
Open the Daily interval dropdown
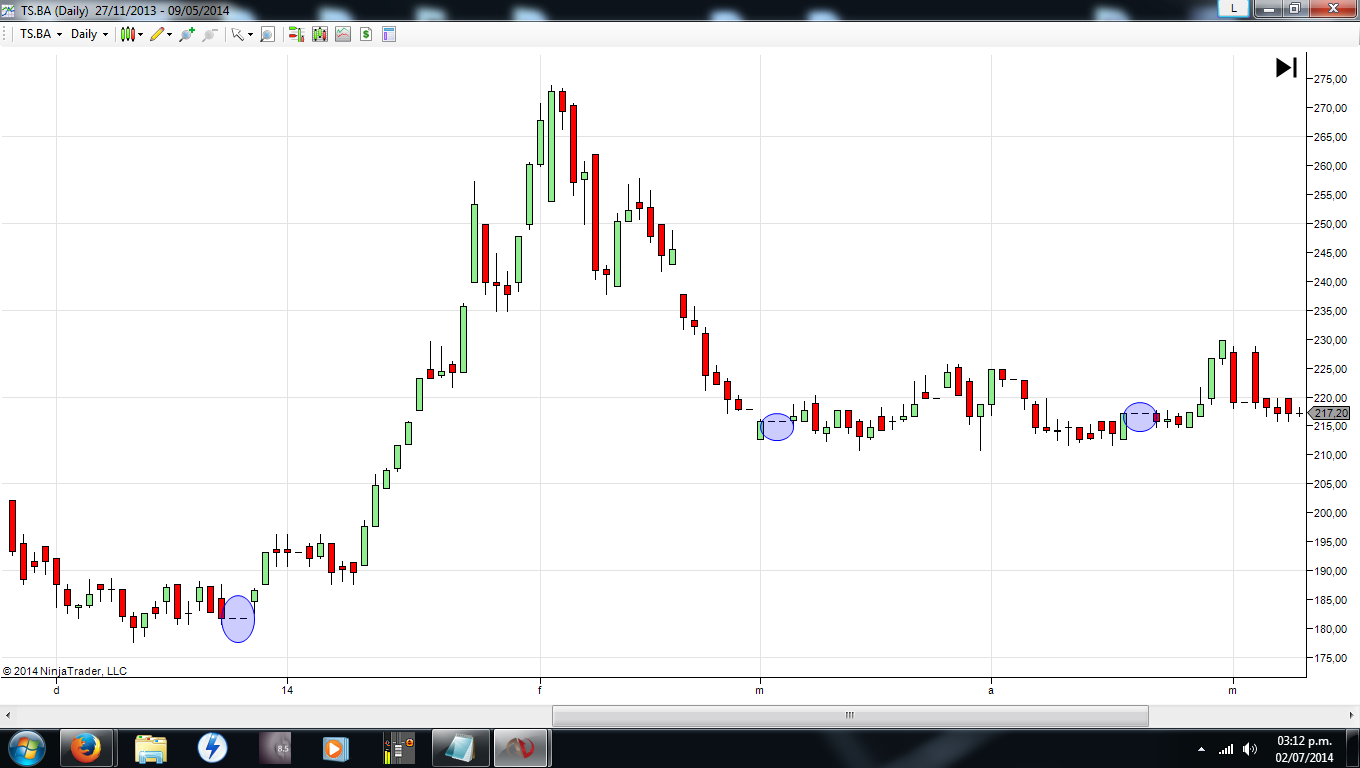tap(89, 34)
